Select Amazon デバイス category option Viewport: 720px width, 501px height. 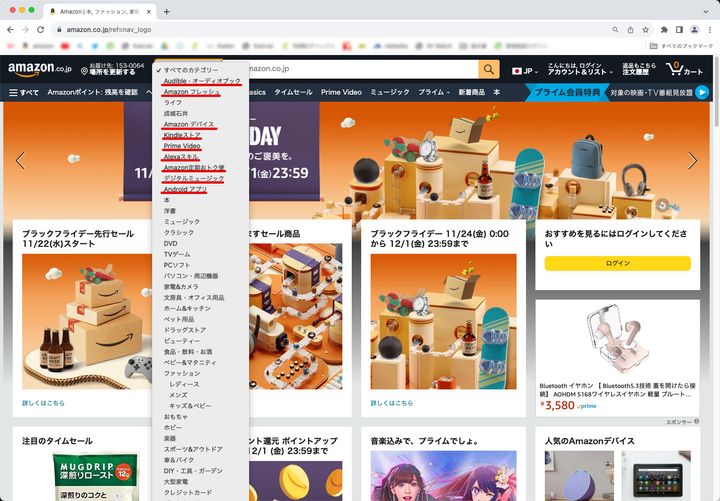point(188,124)
